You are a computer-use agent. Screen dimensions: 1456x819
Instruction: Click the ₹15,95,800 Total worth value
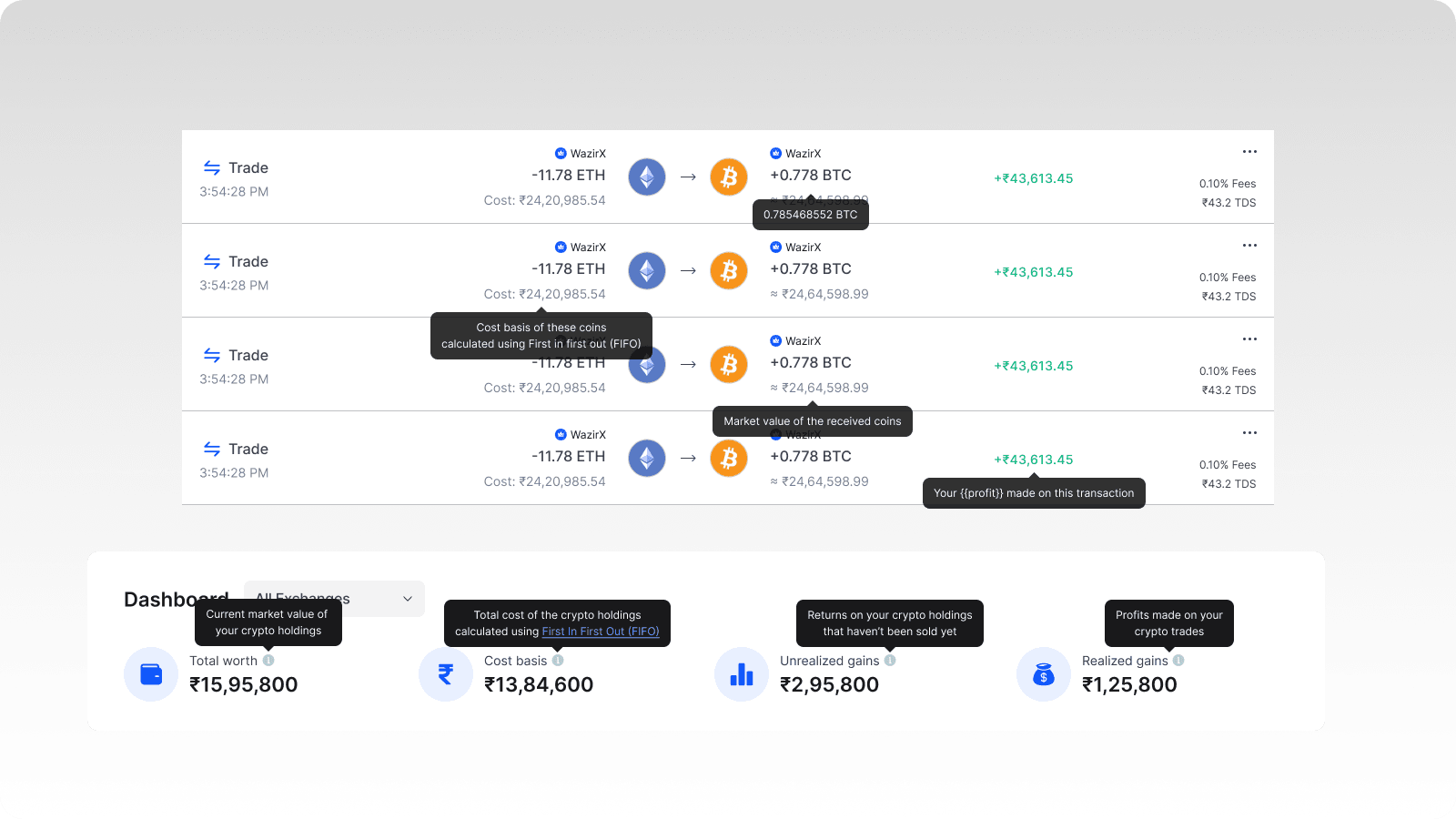click(243, 684)
